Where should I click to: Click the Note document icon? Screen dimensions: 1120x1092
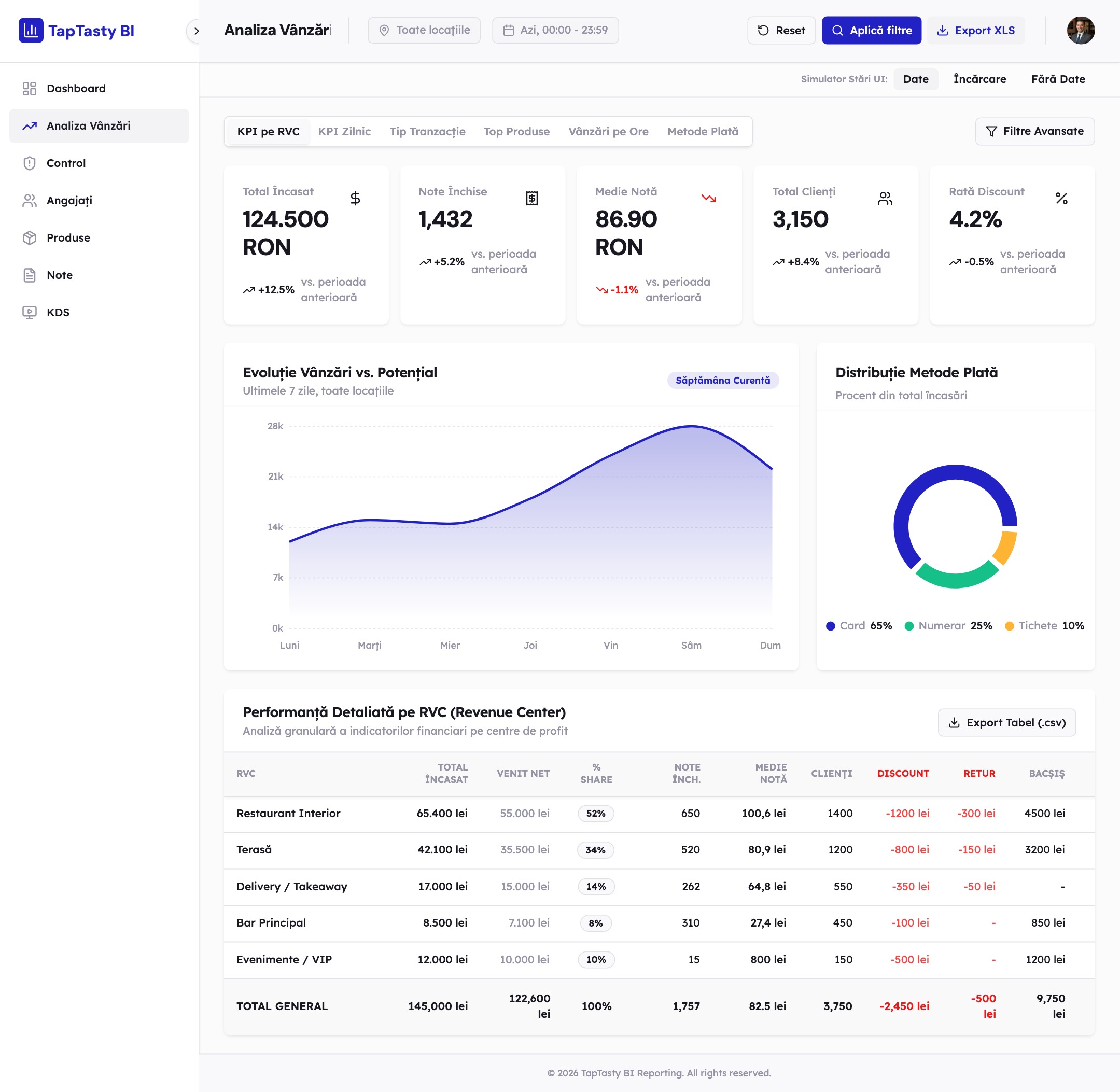tap(29, 275)
